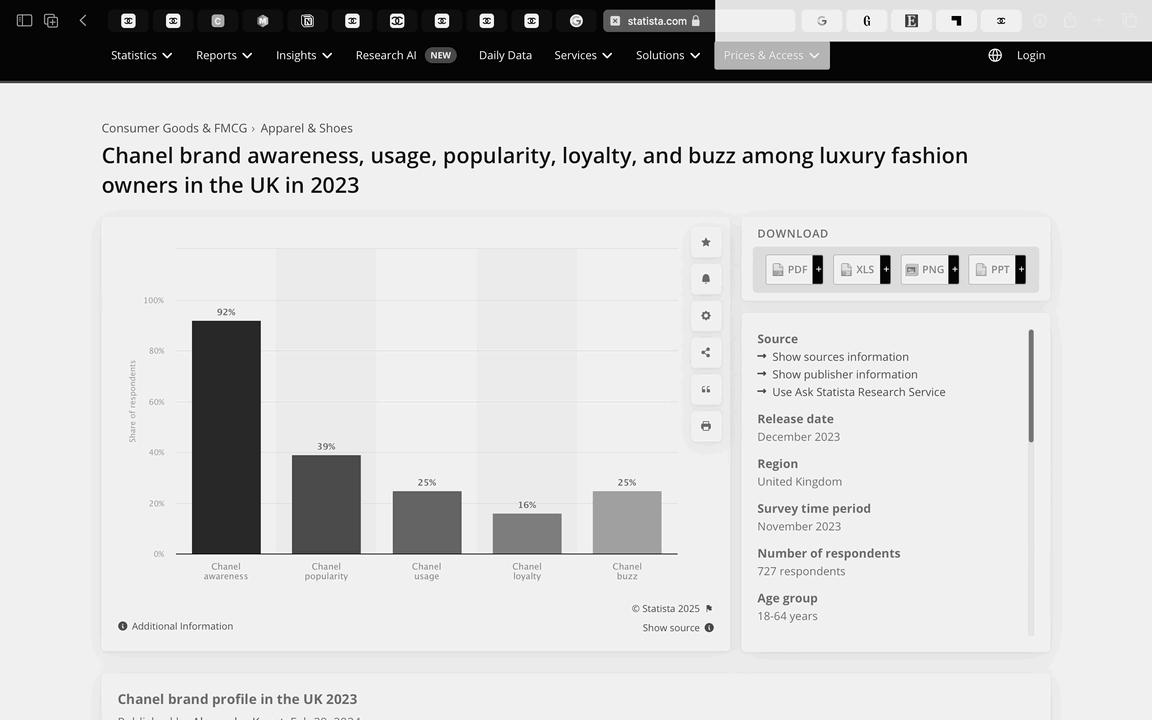Click the Chanel usage 25% bar
Viewport: 1152px width, 720px height.
coord(427,522)
